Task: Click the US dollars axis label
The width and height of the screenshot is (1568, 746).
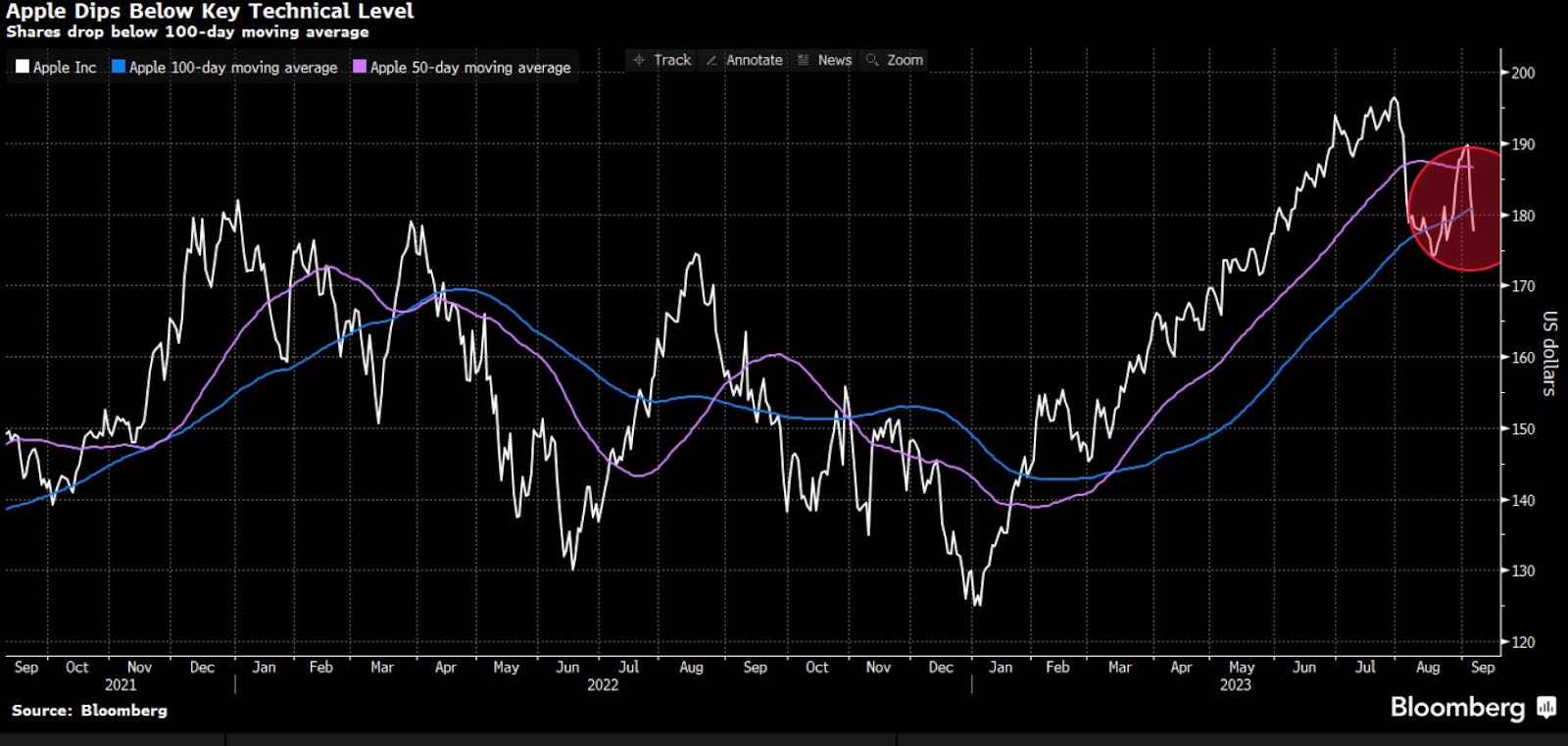Action: 1549,353
